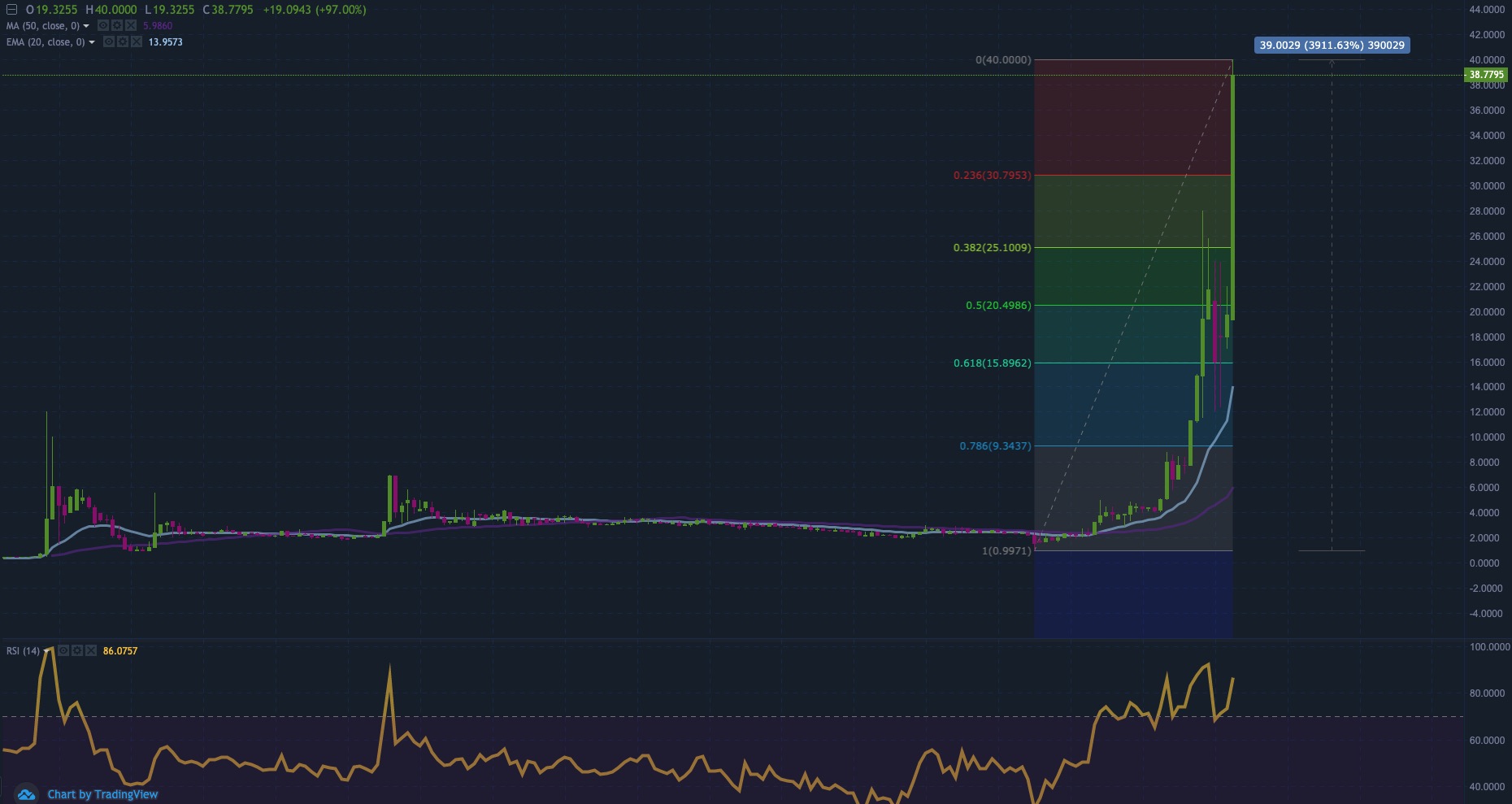Open the EMA (20, close, 0) dropdown arrow
This screenshot has height=804, width=1512.
point(92,42)
